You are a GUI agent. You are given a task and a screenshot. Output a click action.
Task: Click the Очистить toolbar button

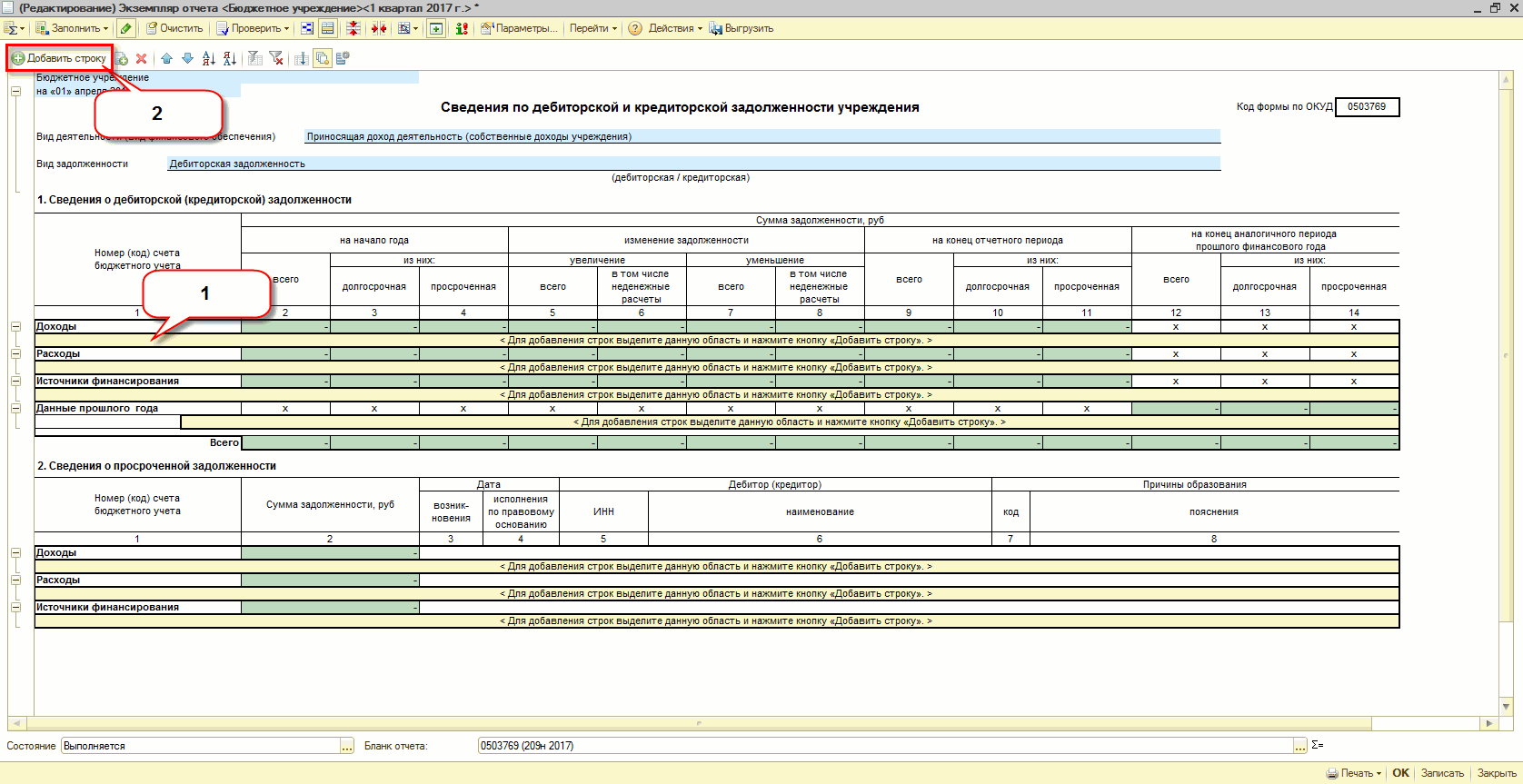click(174, 28)
